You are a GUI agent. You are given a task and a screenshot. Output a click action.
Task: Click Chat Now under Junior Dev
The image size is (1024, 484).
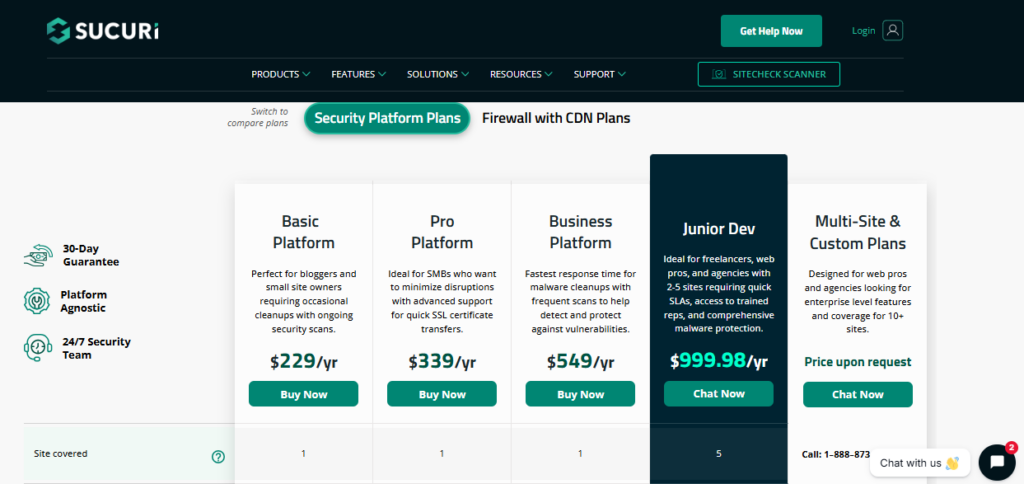(x=719, y=393)
